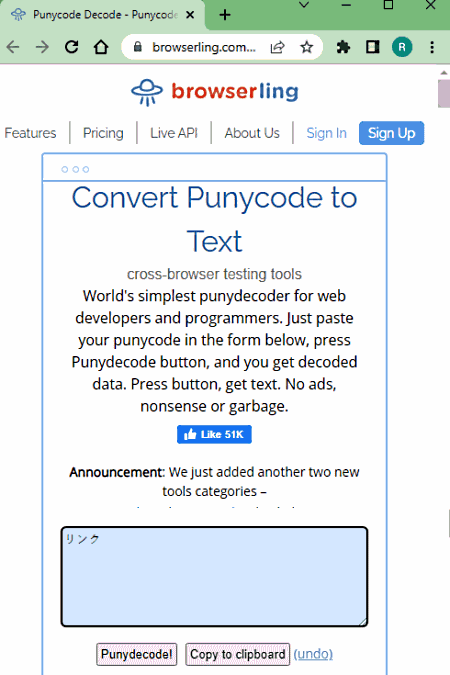450x675 pixels.
Task: Open the About Us page
Action: pyautogui.click(x=252, y=133)
